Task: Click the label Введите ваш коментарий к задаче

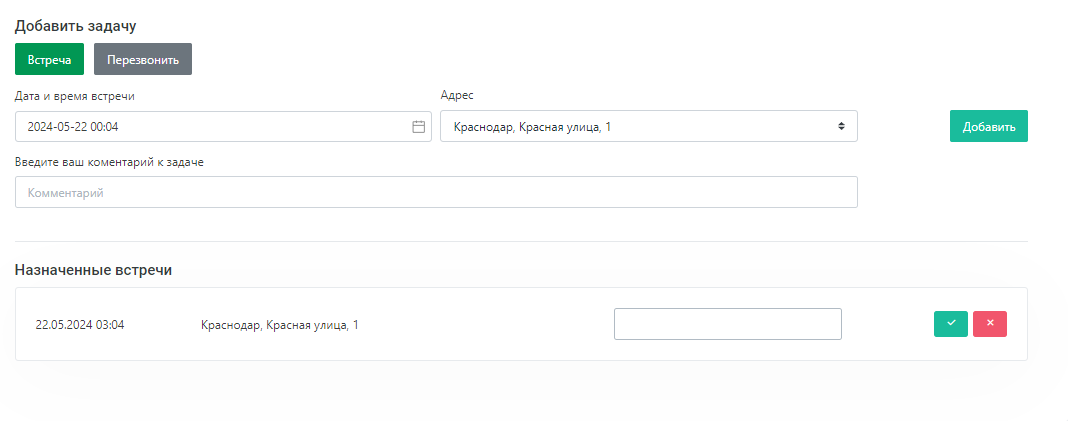Action: [x=109, y=162]
